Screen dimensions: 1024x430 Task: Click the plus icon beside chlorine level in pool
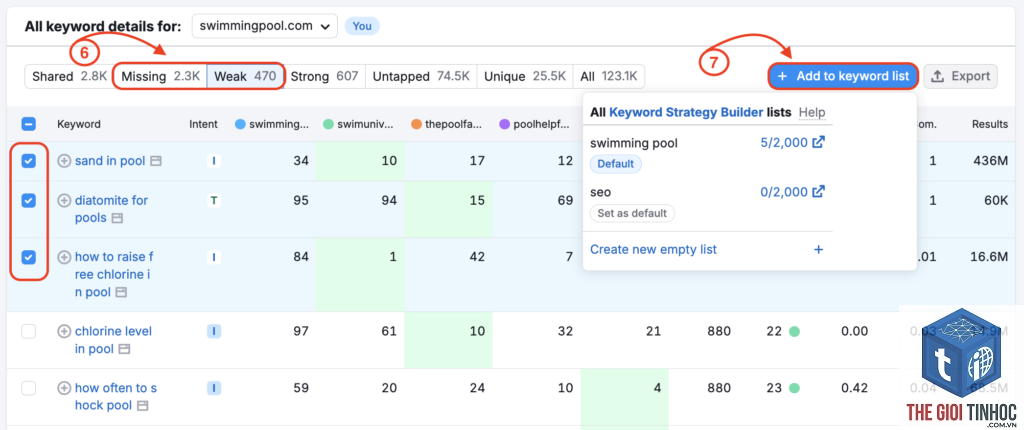64,331
